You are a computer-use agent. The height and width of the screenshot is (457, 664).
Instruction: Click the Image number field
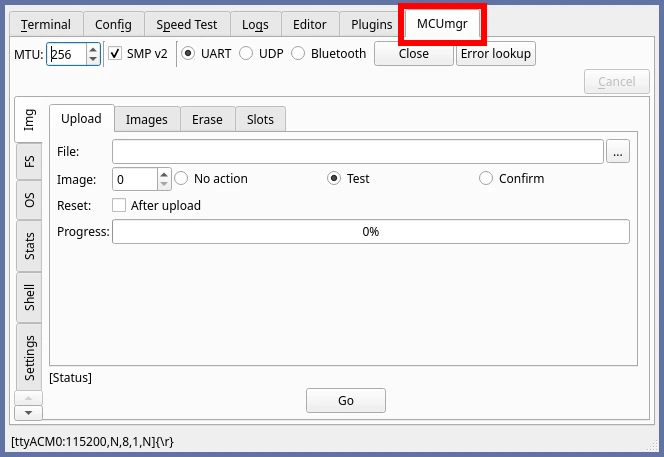(135, 180)
